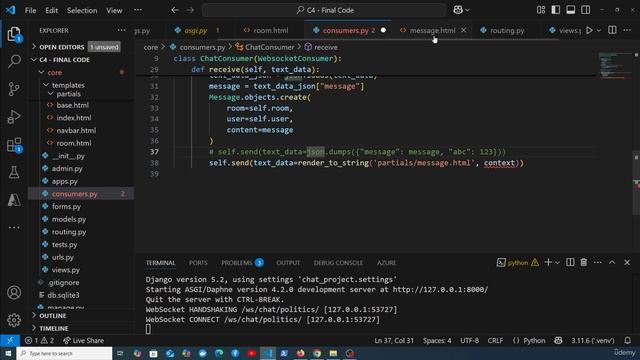Show additional activity bar views
The image size is (640, 360).
tap(14, 227)
